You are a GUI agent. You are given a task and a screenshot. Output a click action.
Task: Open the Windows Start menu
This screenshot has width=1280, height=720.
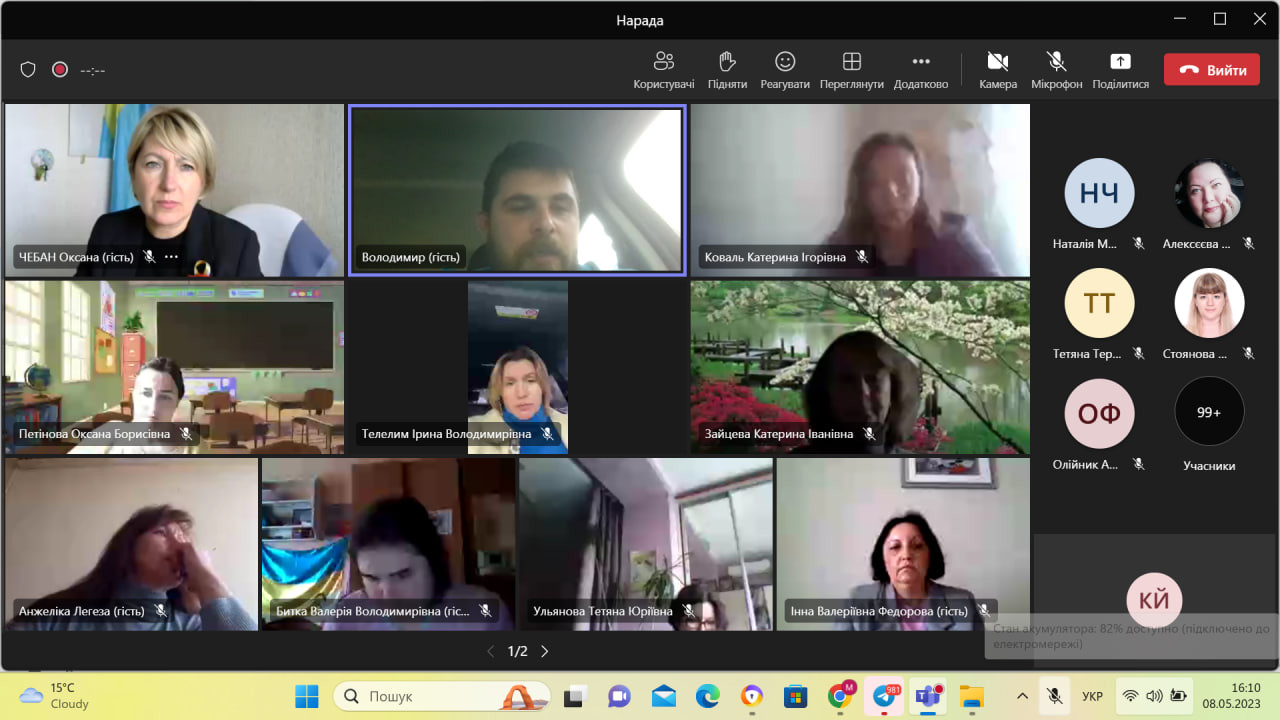point(306,696)
